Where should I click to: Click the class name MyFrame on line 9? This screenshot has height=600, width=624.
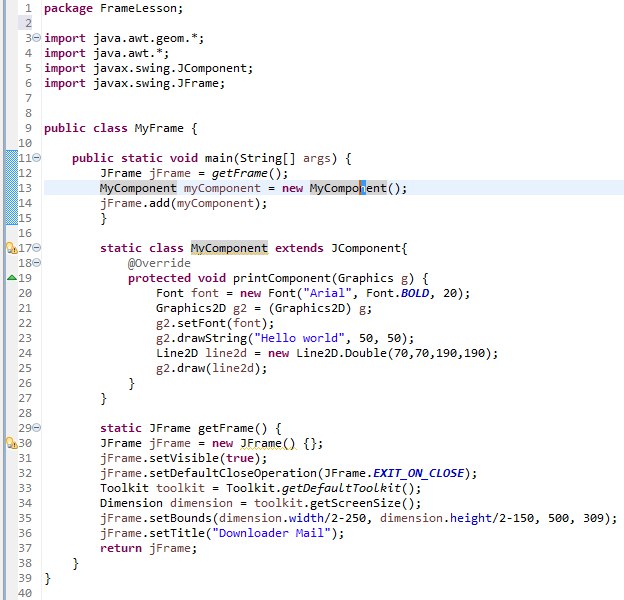tap(159, 129)
